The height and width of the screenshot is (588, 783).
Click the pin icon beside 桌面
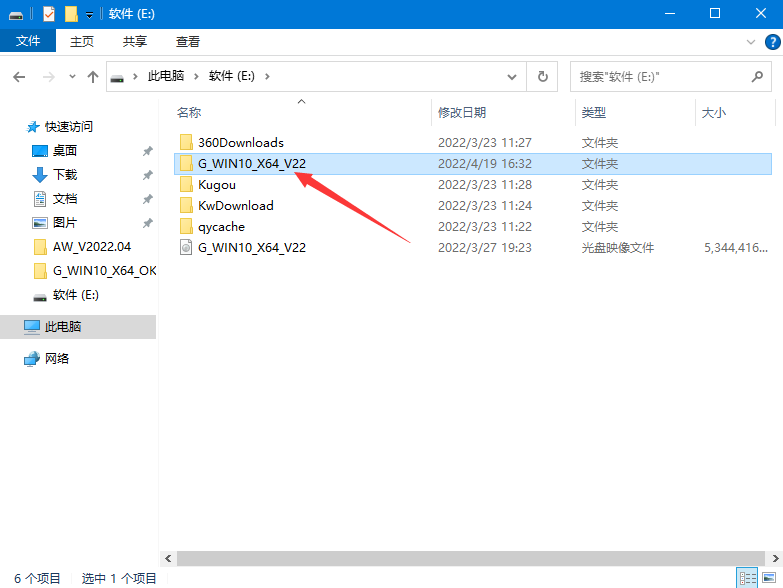(147, 151)
